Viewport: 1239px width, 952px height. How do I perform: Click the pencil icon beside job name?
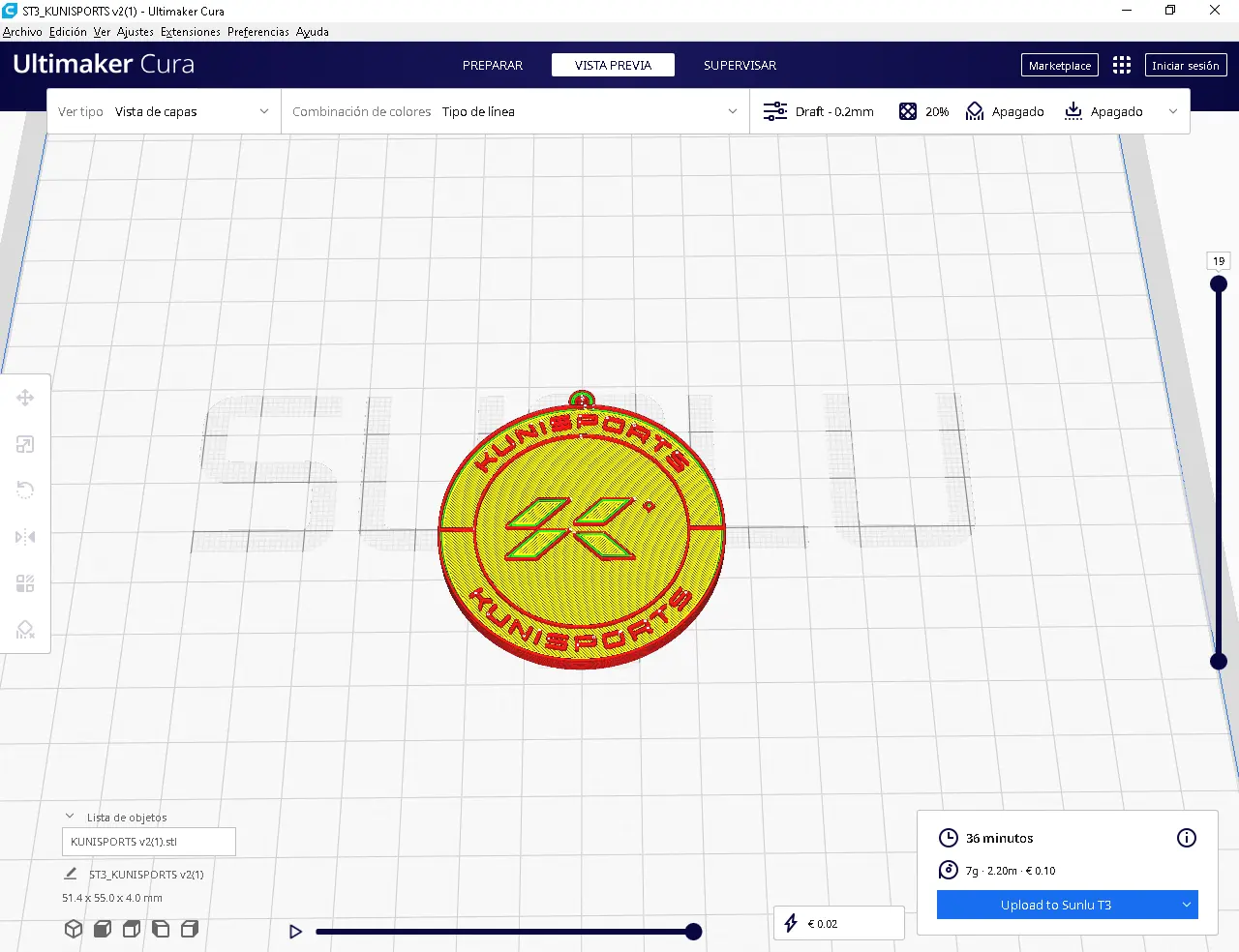pyautogui.click(x=71, y=874)
